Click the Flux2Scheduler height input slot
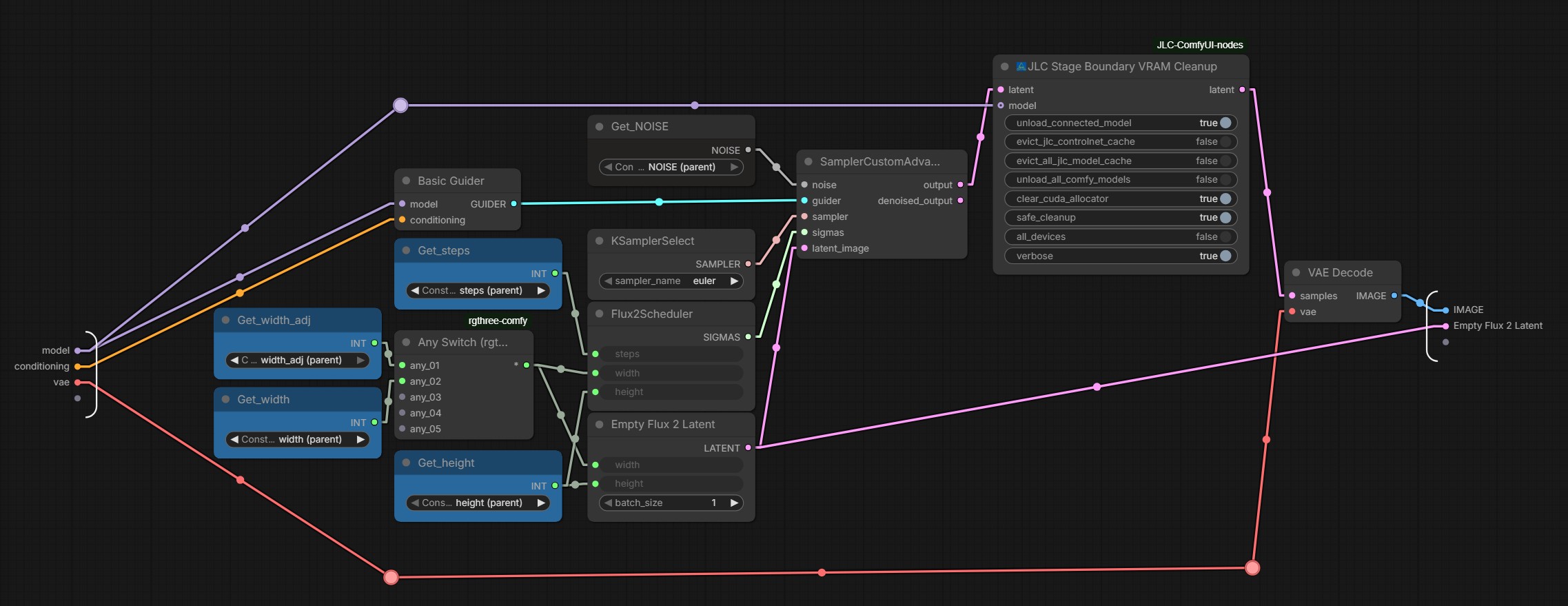Viewport: 1568px width, 606px height. tap(595, 392)
